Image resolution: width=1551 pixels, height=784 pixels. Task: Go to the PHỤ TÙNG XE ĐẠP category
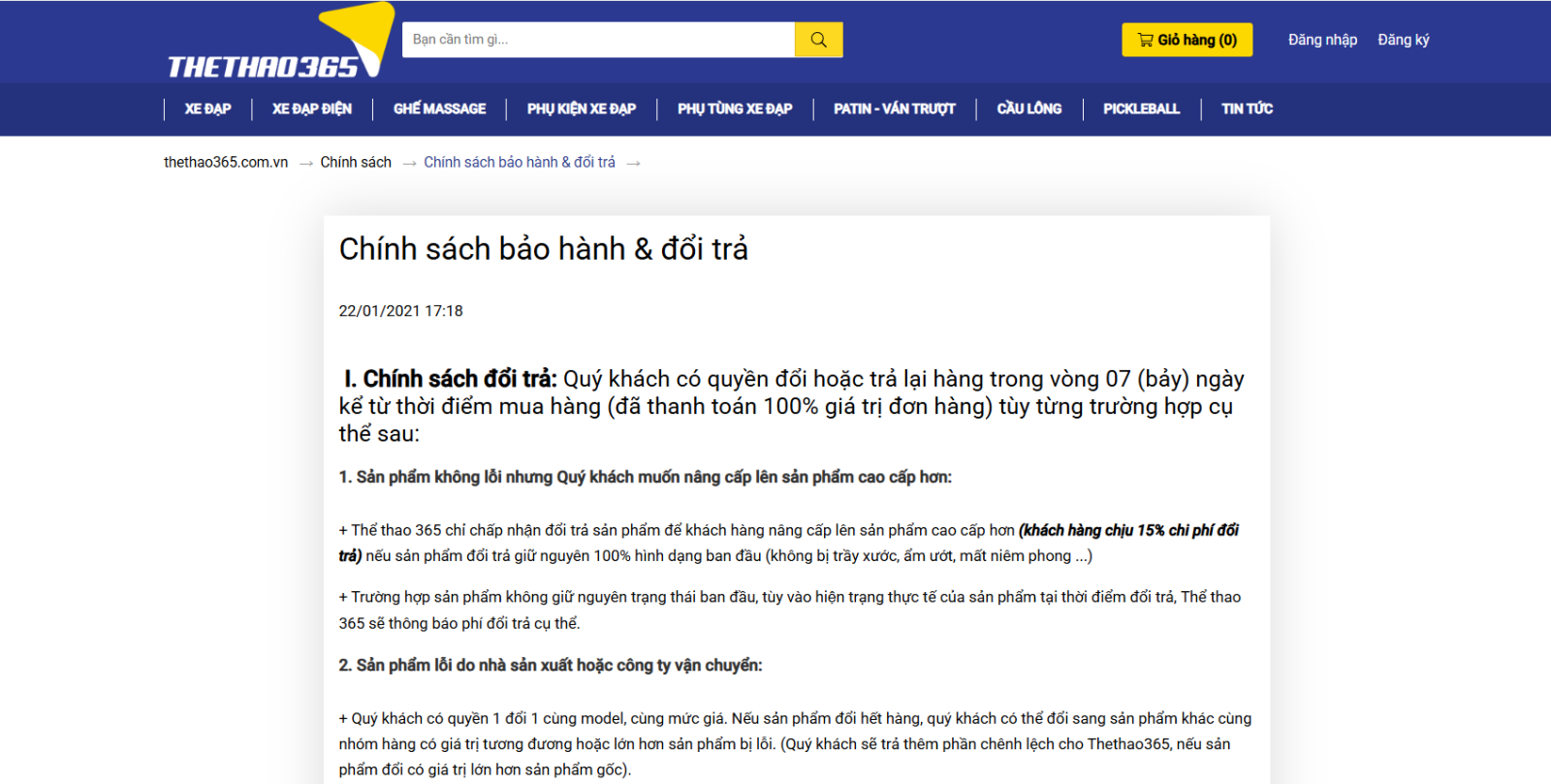coord(734,109)
